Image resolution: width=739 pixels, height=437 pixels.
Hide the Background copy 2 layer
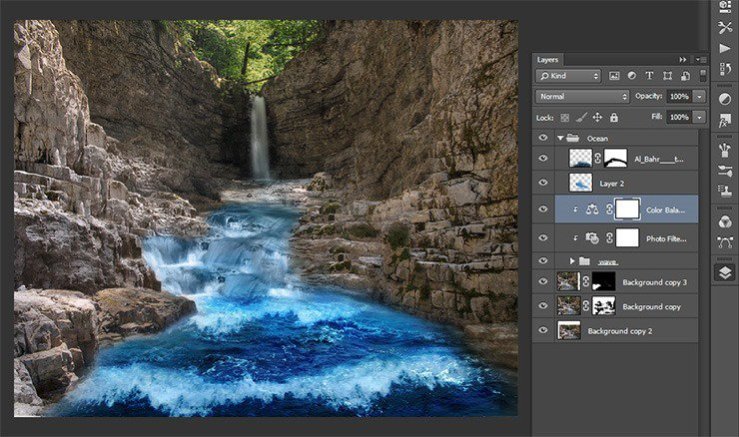point(543,330)
